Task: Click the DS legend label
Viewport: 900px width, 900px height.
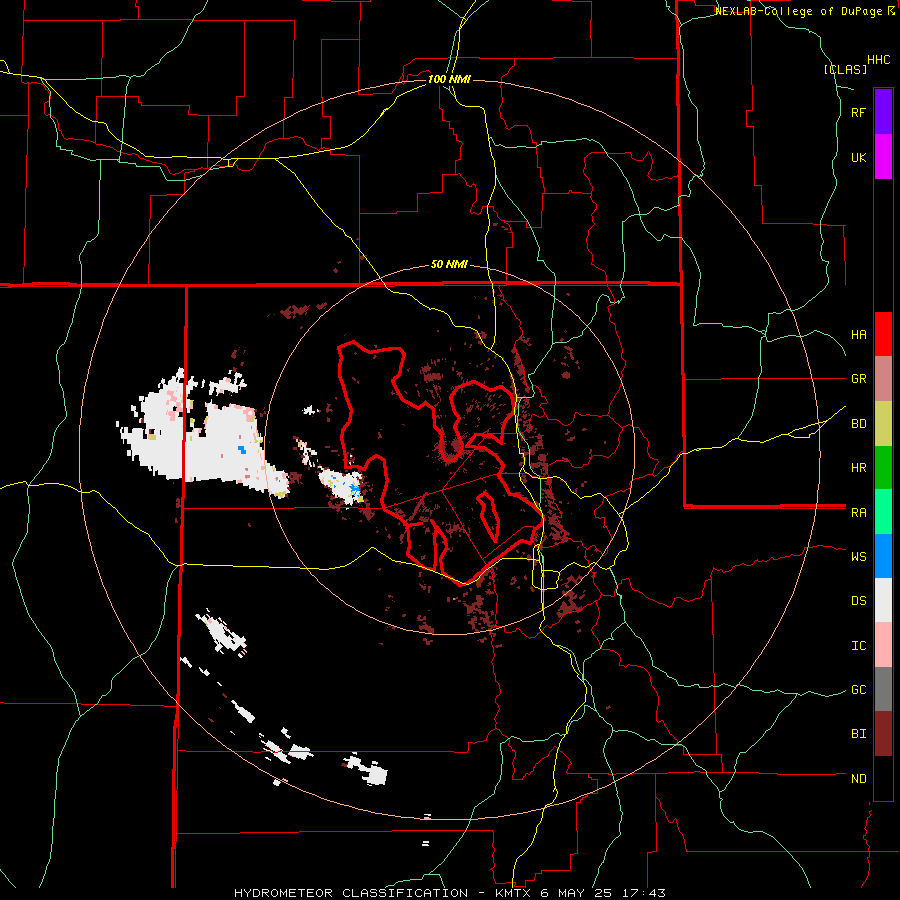Action: click(x=859, y=600)
